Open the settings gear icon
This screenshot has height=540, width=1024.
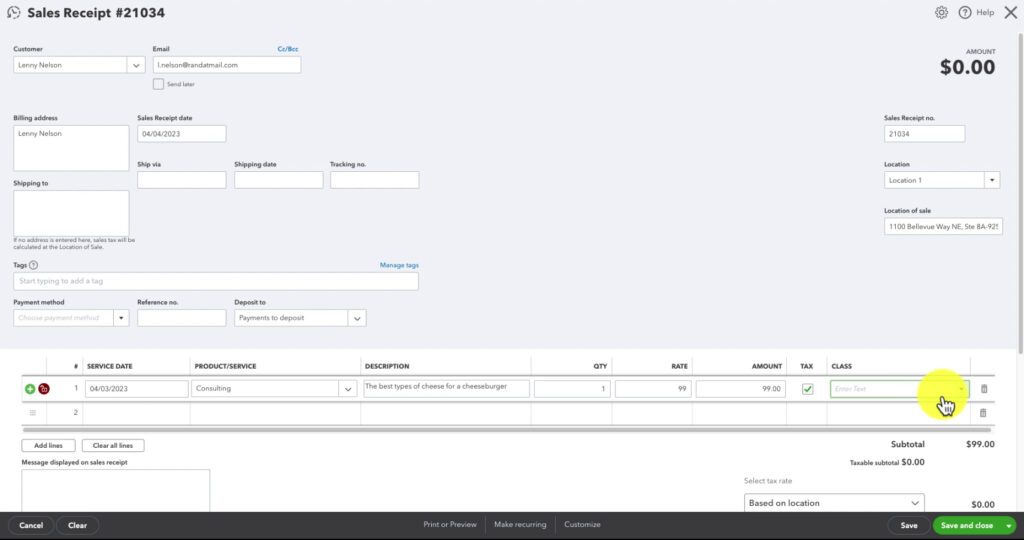[x=941, y=12]
